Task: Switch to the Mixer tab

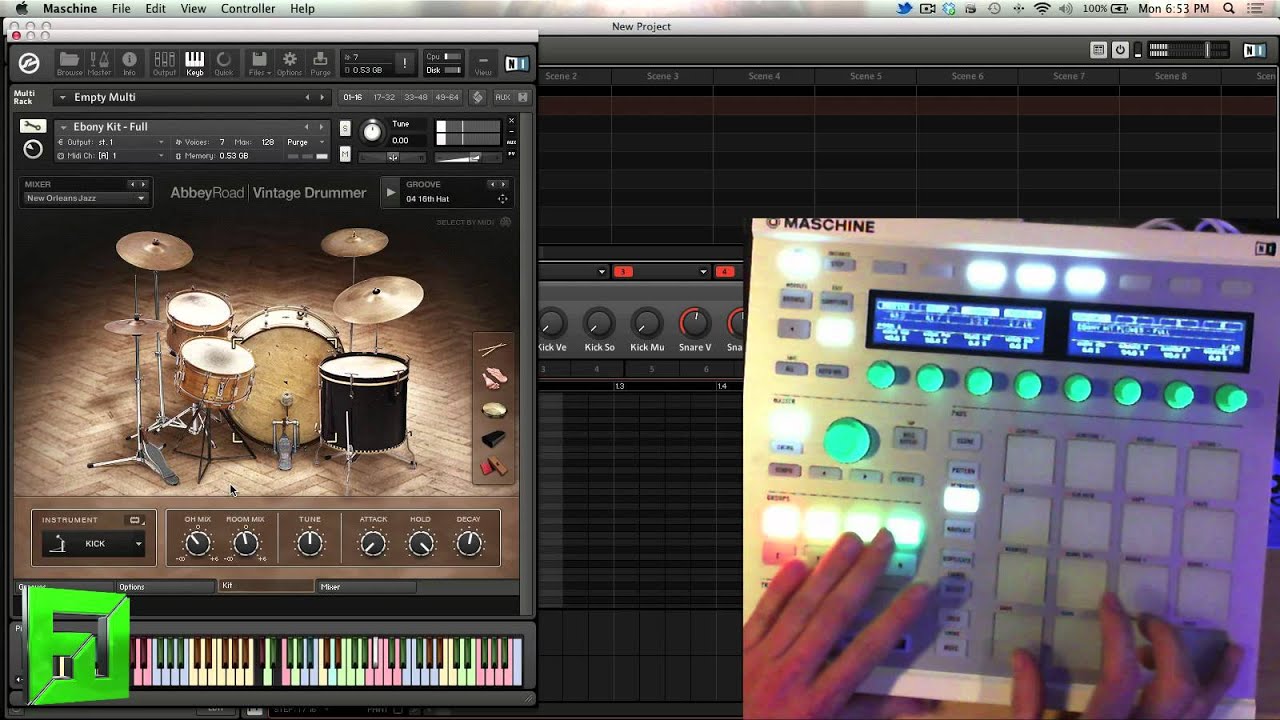Action: click(366, 587)
